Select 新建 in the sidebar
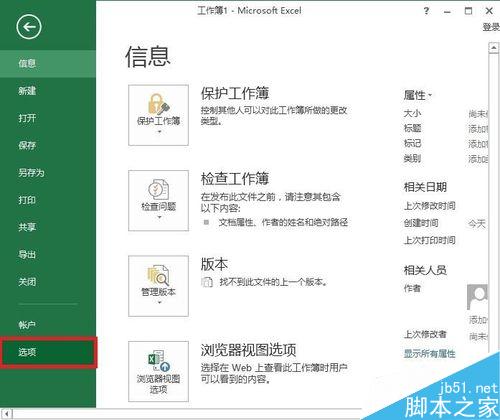The image size is (500, 420). click(48, 91)
